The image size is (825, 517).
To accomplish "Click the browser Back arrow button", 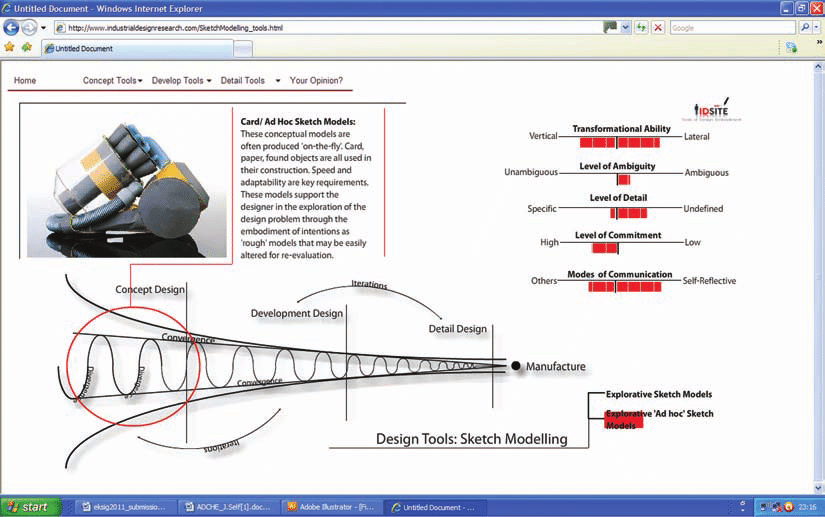I will 12,27.
